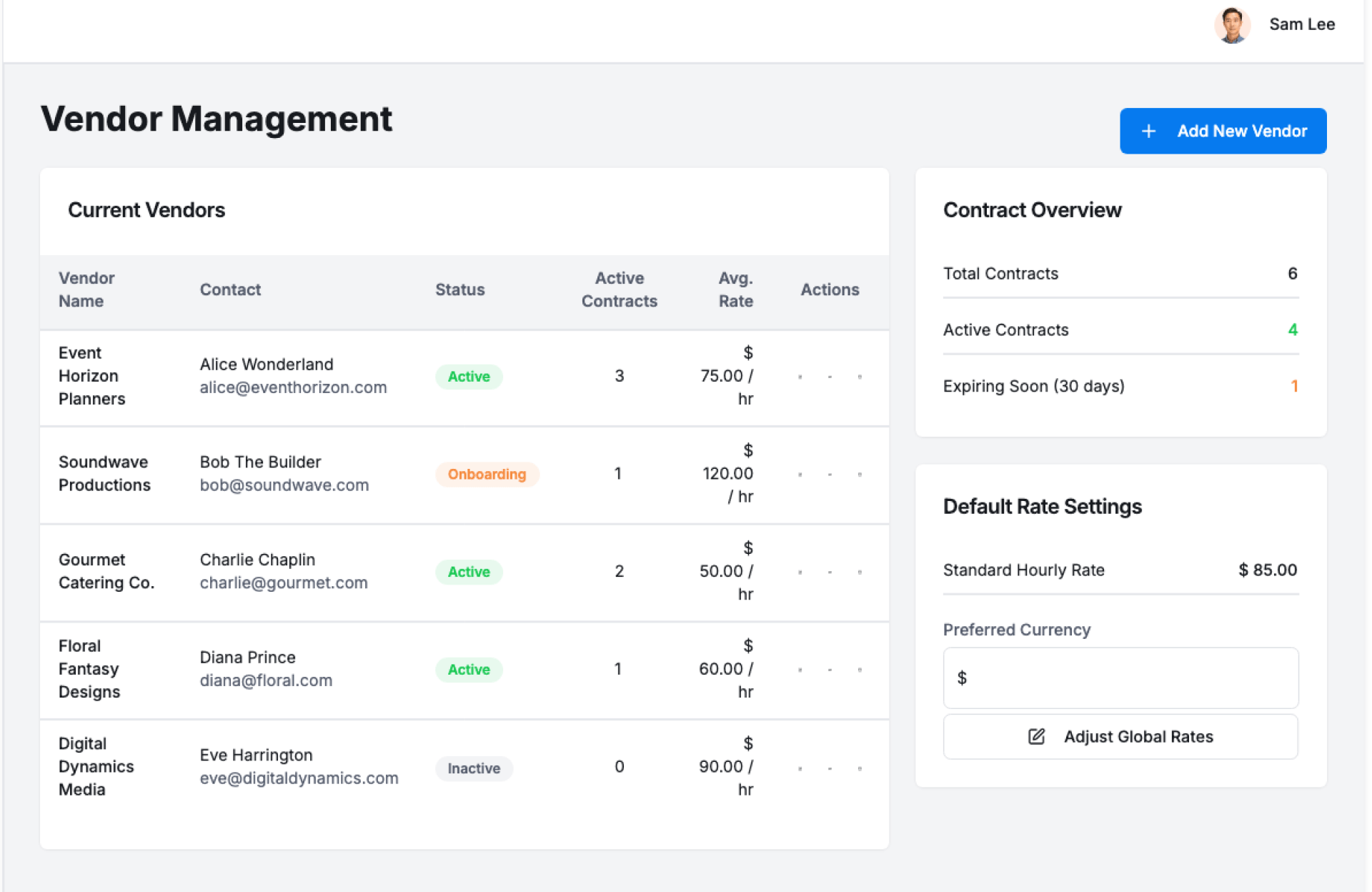Click the pencil icon on Adjust Global Rates
This screenshot has height=892, width=1372.
(x=1036, y=736)
